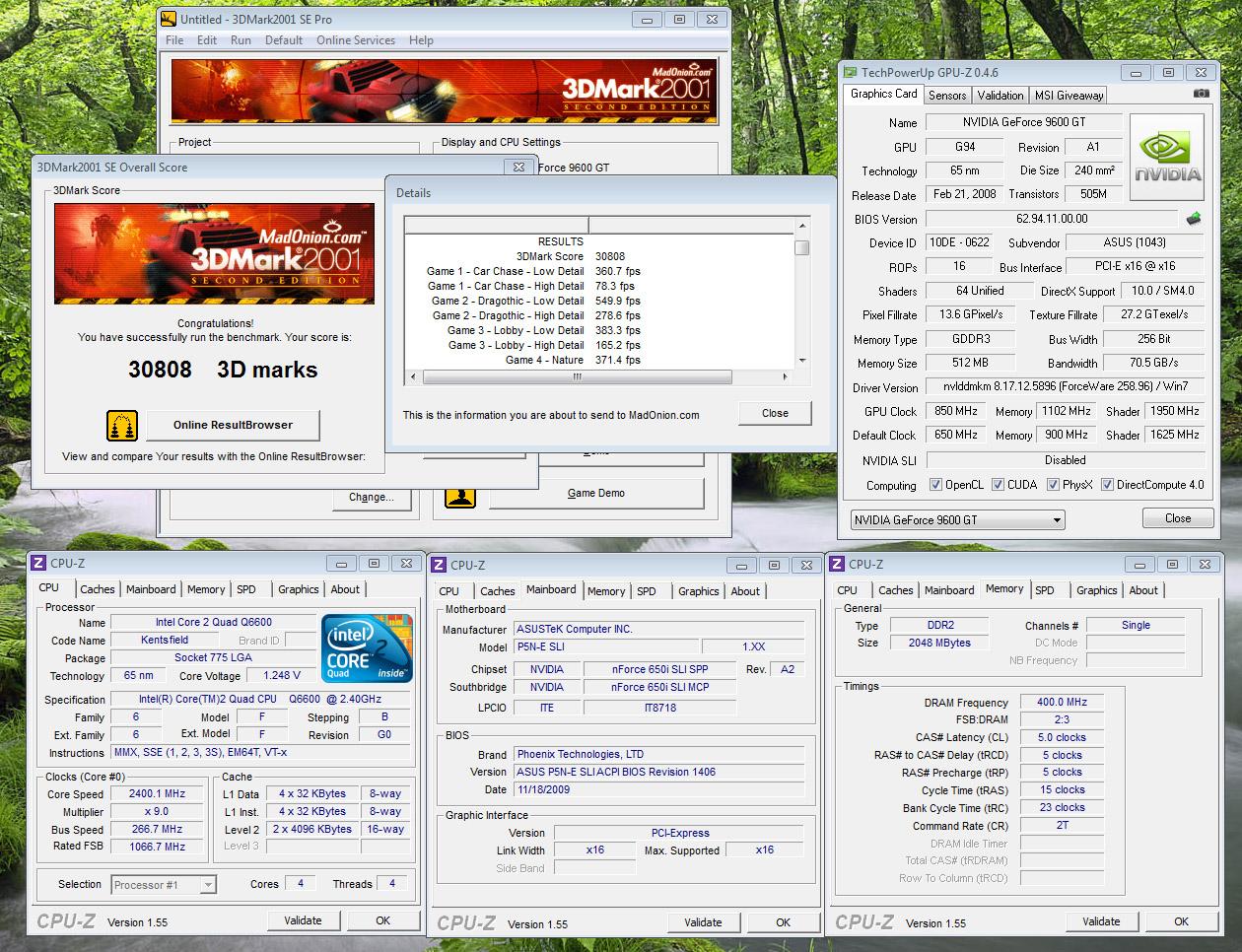Click the Online ResultBrowser button
Screen dimensions: 1242x952
pos(234,425)
